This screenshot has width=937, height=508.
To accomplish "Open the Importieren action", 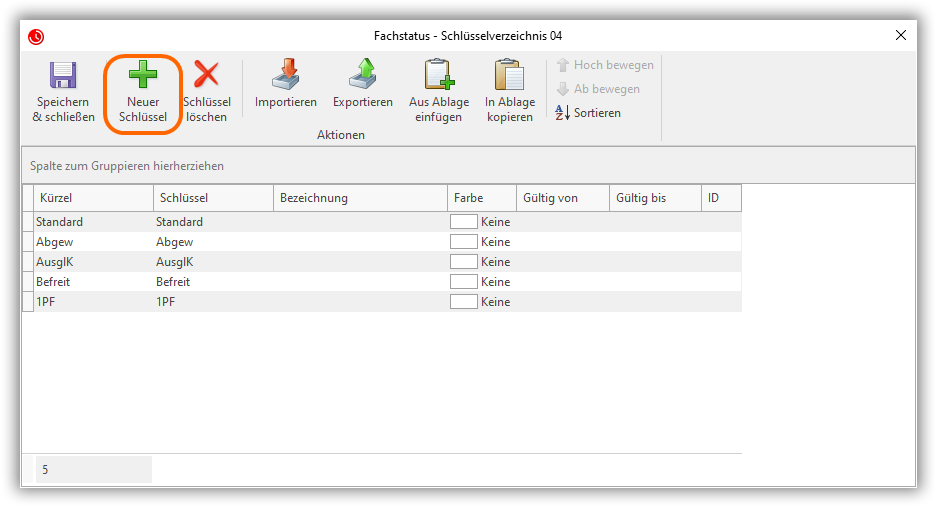I will tap(285, 76).
